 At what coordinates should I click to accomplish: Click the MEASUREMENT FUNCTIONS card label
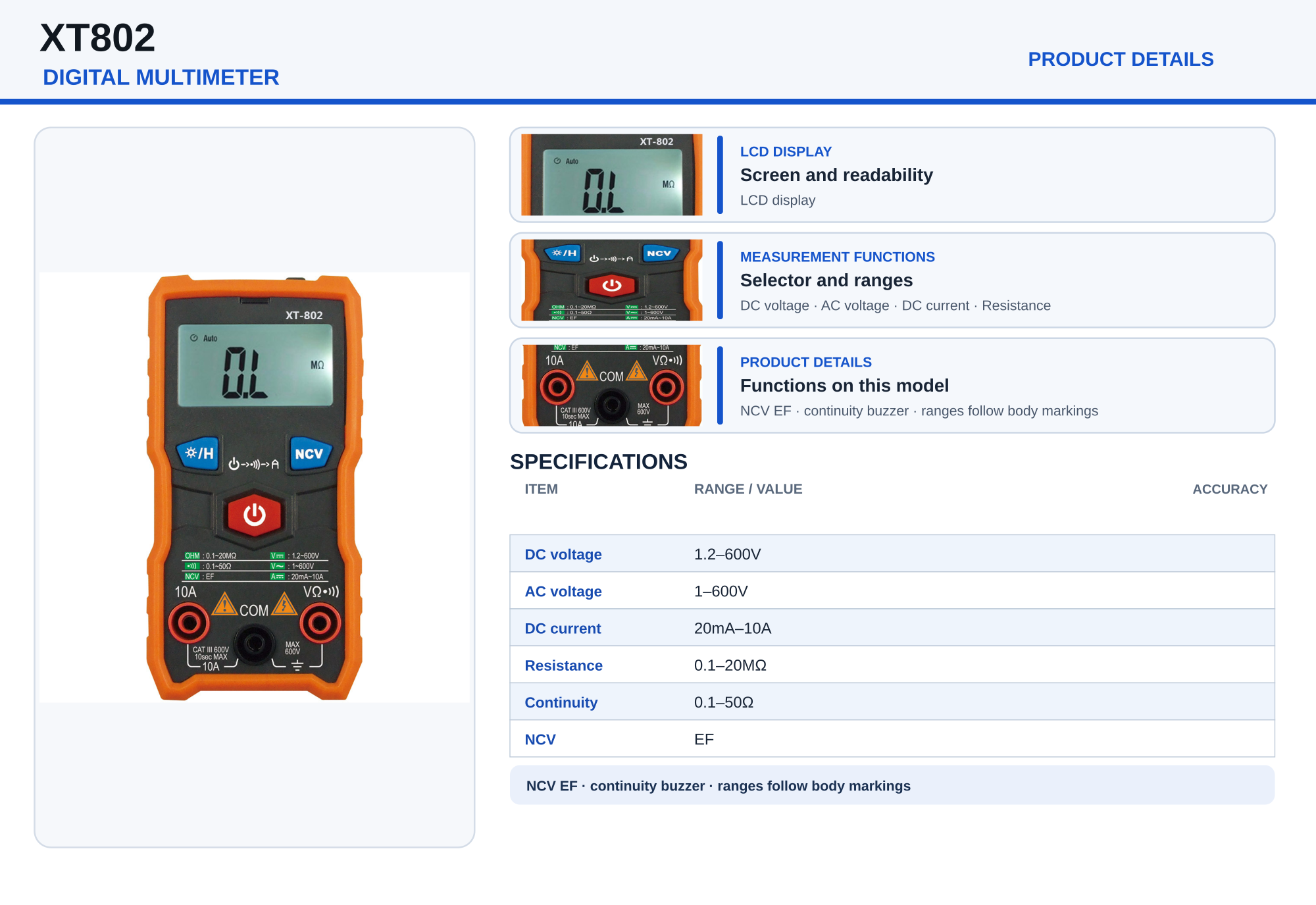click(837, 257)
